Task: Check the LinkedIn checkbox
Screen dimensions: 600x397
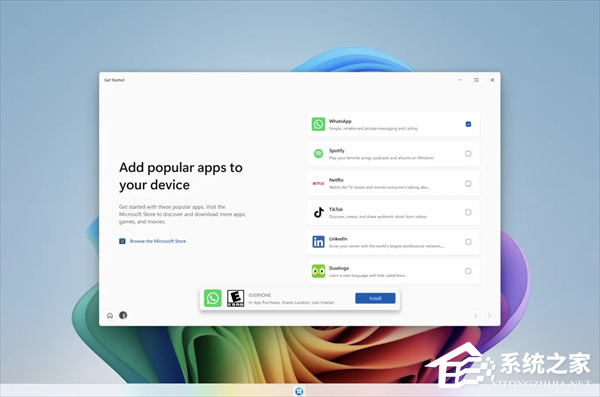Action: (468, 242)
